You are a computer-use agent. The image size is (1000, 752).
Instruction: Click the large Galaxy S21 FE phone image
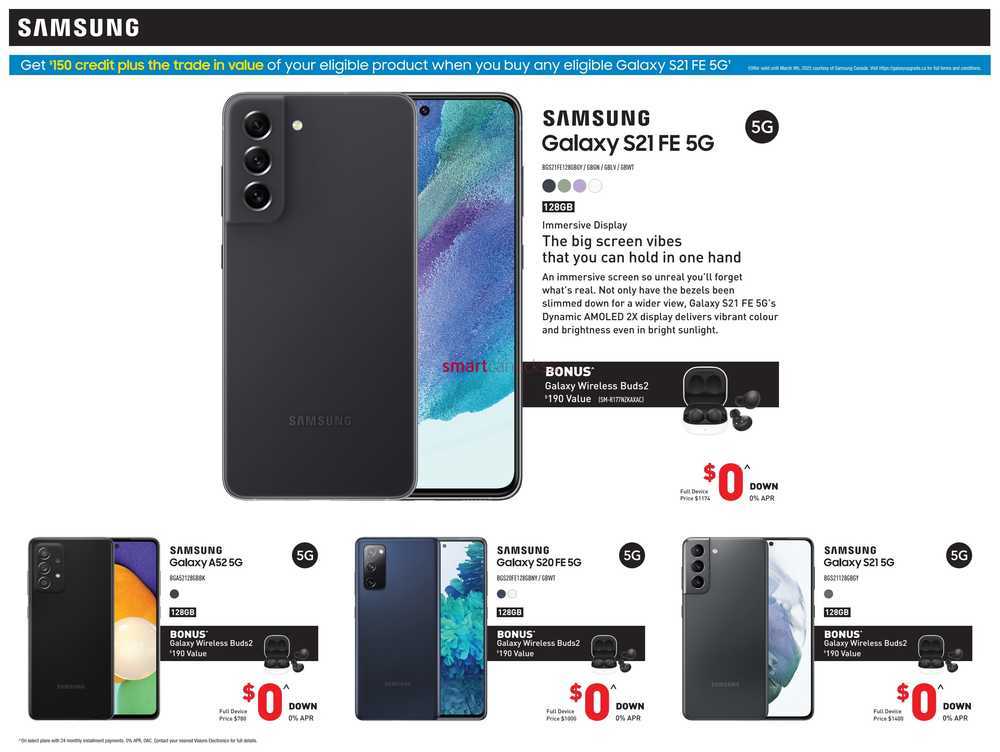point(372,296)
